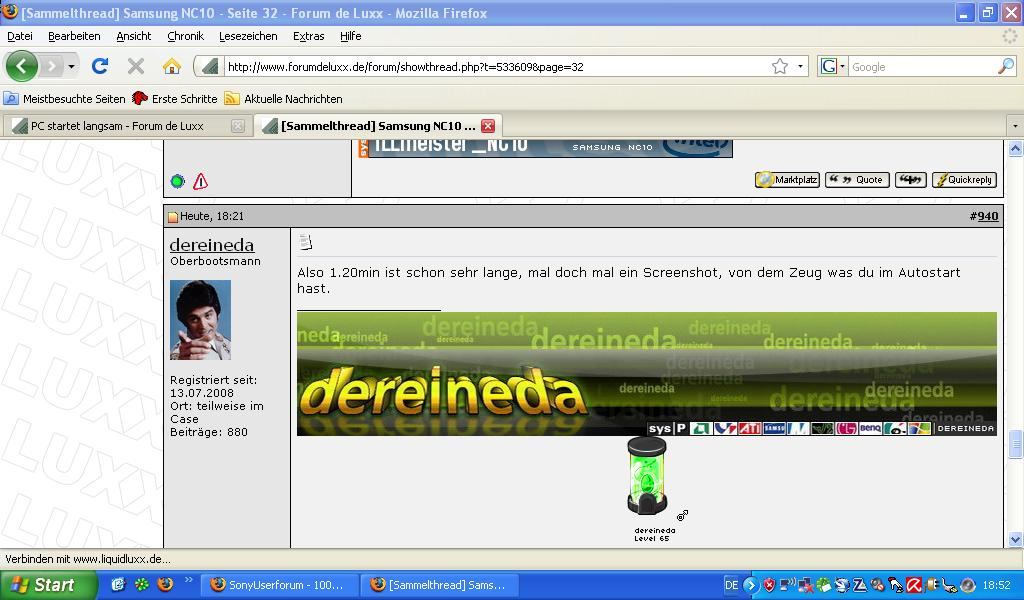Click the scrollbar up arrow

point(1016,149)
